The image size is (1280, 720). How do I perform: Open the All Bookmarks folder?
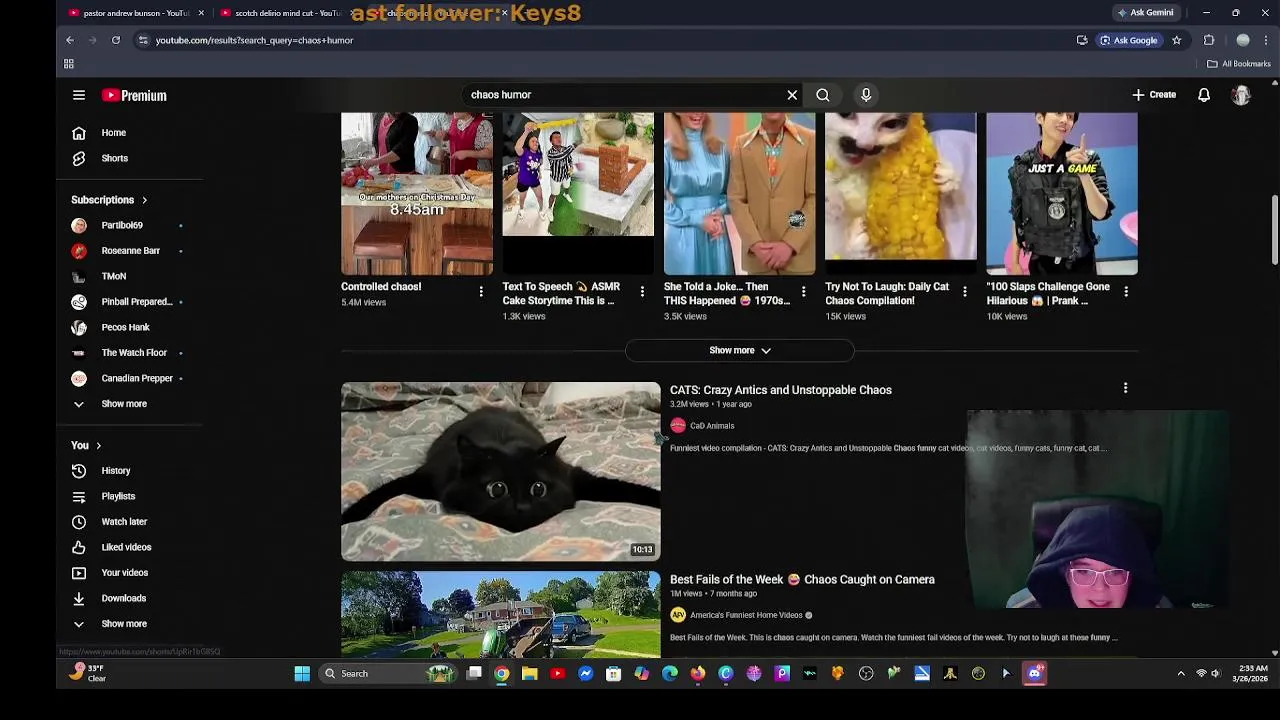pyautogui.click(x=1239, y=64)
